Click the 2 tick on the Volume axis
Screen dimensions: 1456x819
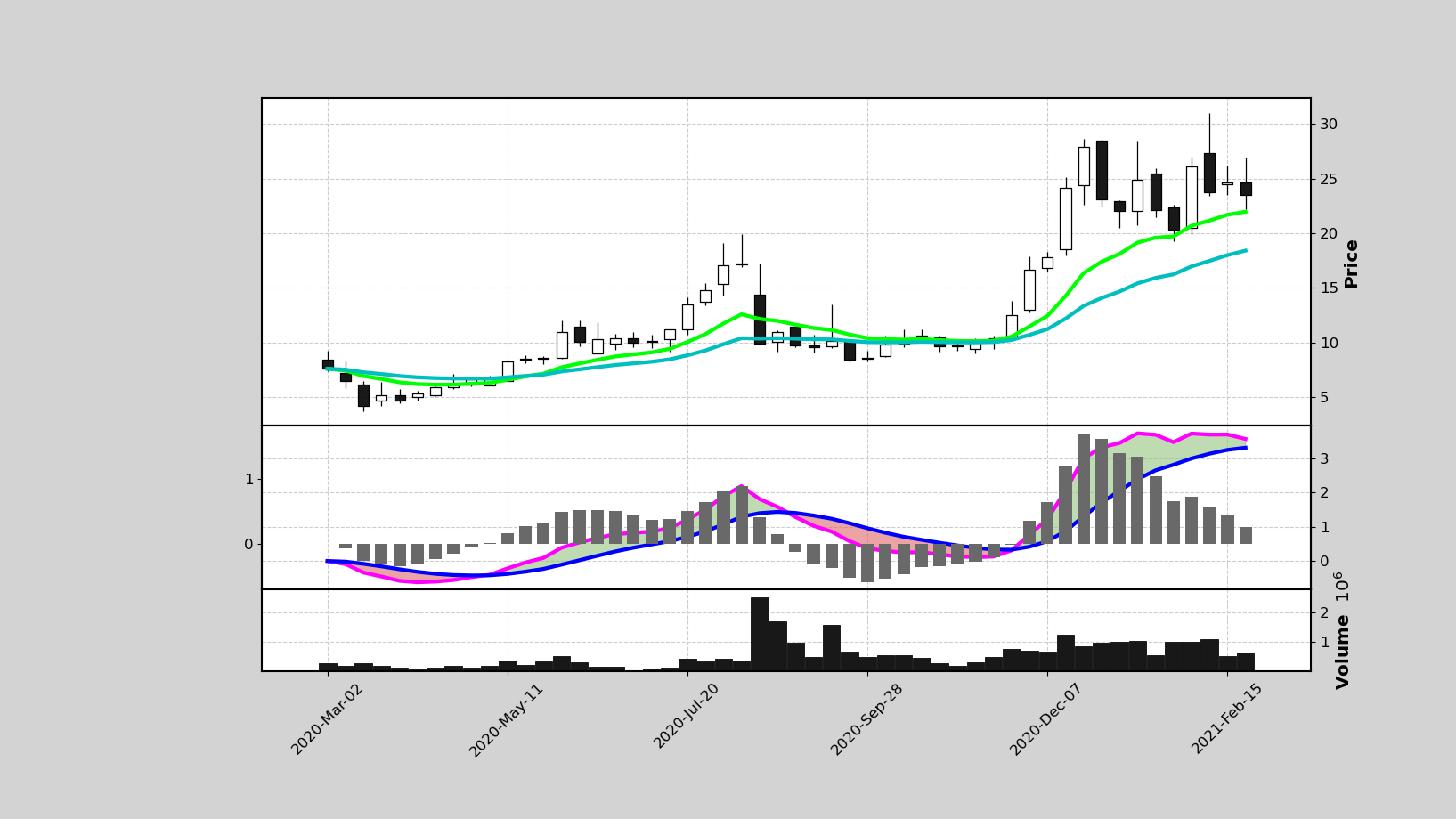click(1324, 612)
